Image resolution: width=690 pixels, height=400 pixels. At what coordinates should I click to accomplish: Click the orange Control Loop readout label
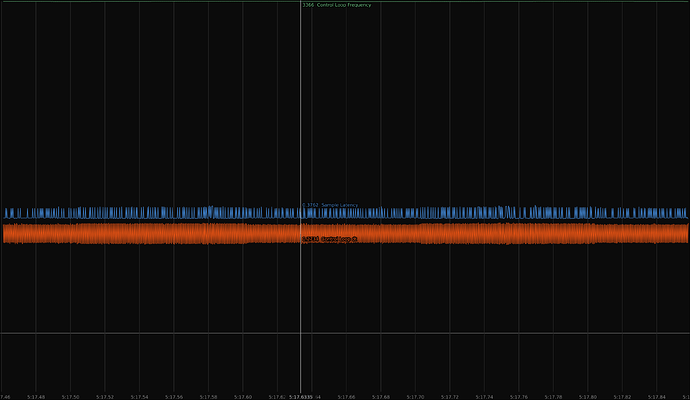pos(330,239)
